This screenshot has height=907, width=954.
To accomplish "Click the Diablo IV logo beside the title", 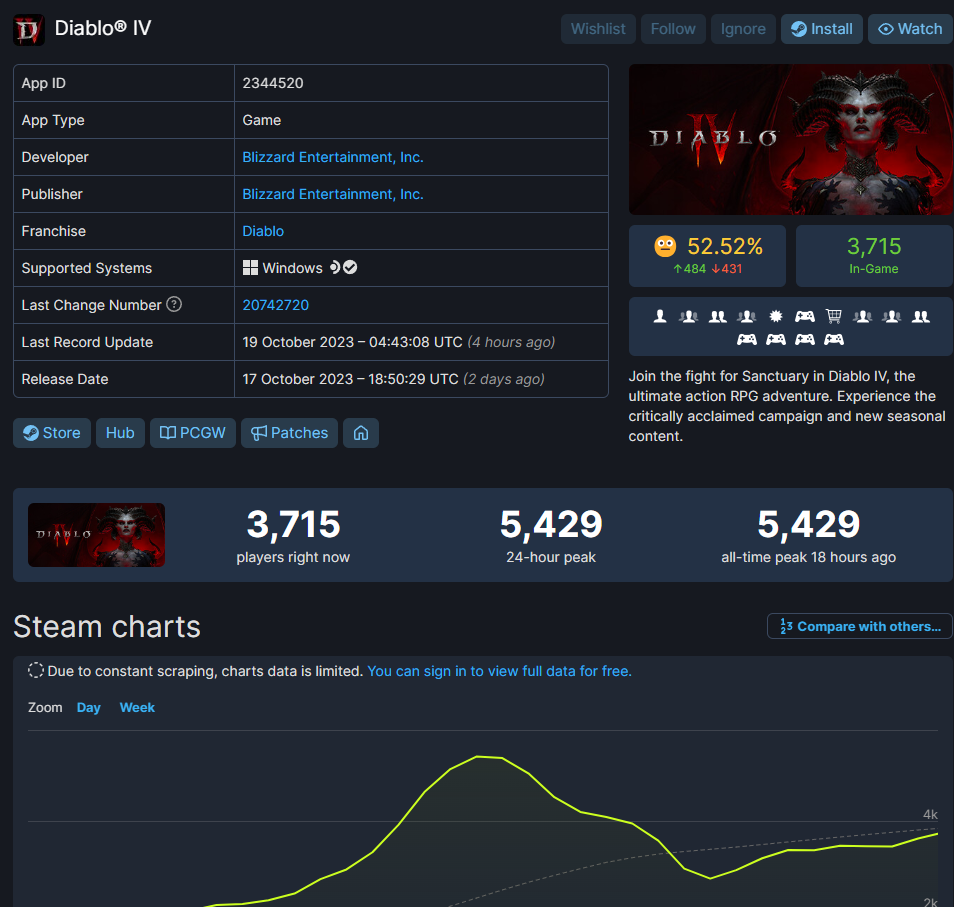I will point(28,29).
